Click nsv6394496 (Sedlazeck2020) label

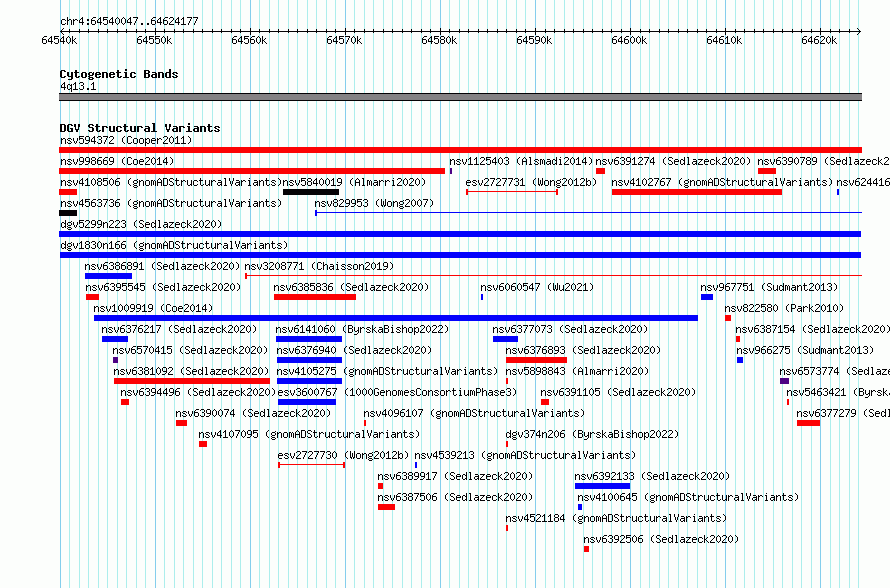click(198, 392)
